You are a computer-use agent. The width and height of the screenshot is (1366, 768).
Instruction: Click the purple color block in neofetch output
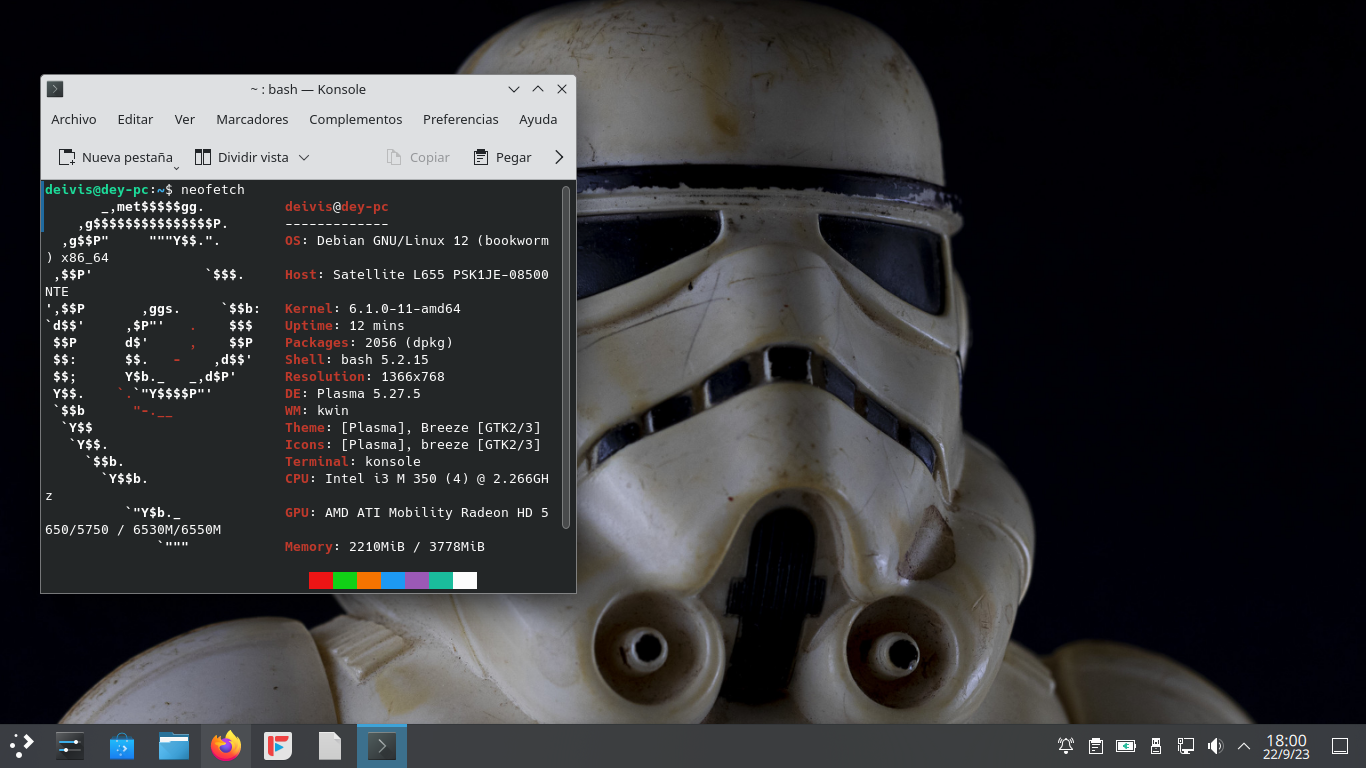click(417, 580)
